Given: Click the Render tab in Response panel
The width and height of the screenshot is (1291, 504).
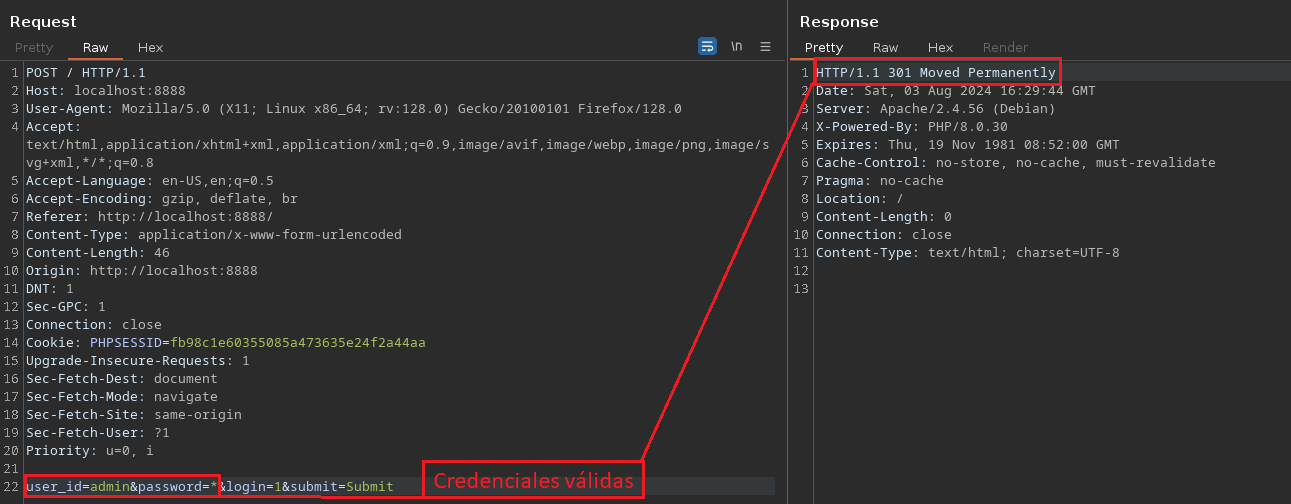Looking at the screenshot, I should (x=1005, y=47).
